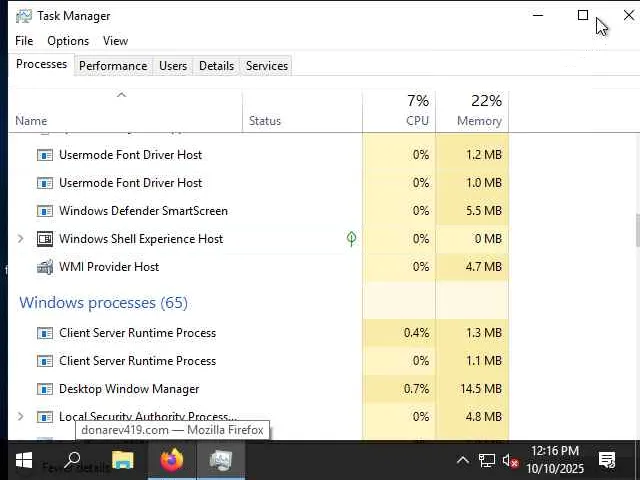The image size is (640, 480).
Task: Open the Options menu
Action: coord(68,41)
